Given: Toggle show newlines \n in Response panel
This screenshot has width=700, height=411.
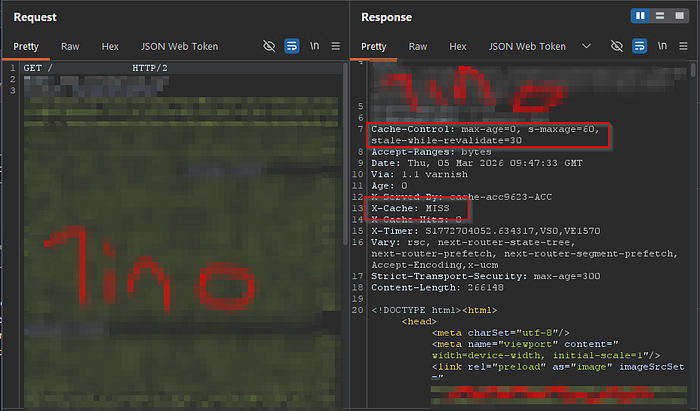Looking at the screenshot, I should [662, 46].
